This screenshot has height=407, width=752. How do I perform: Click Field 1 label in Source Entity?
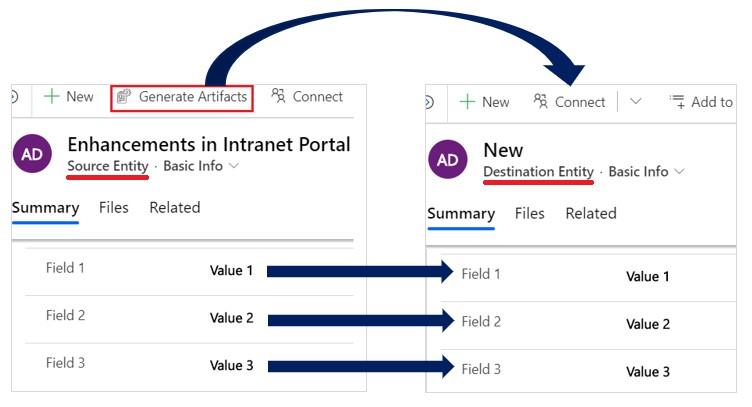[x=65, y=268]
